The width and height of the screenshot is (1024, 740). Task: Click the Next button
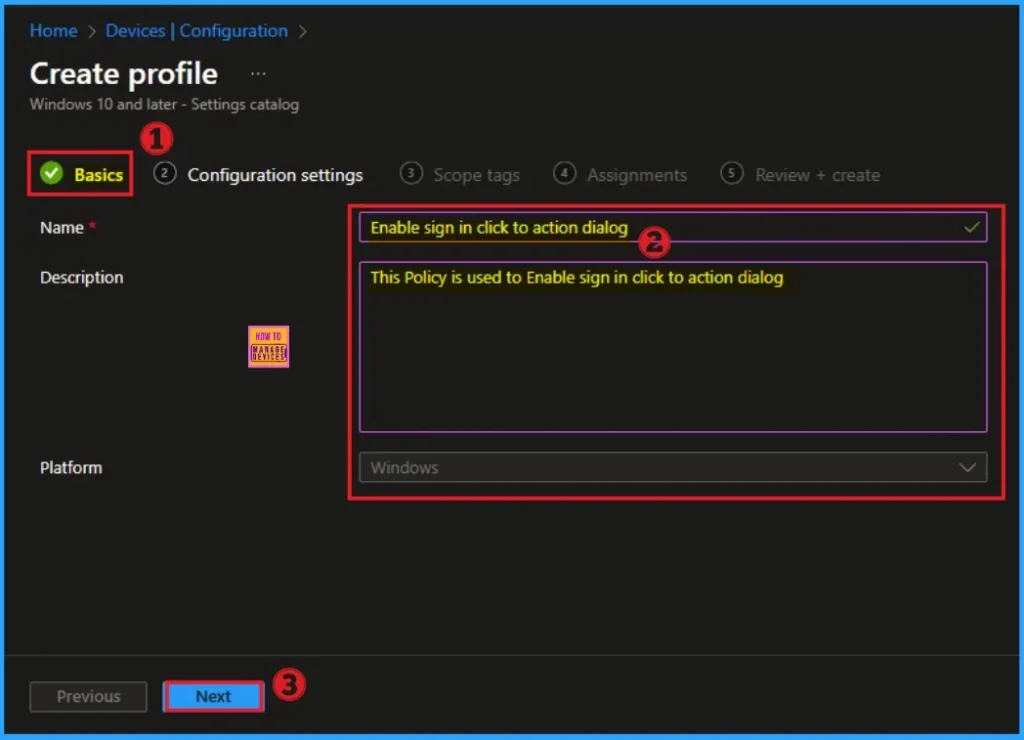(x=214, y=696)
